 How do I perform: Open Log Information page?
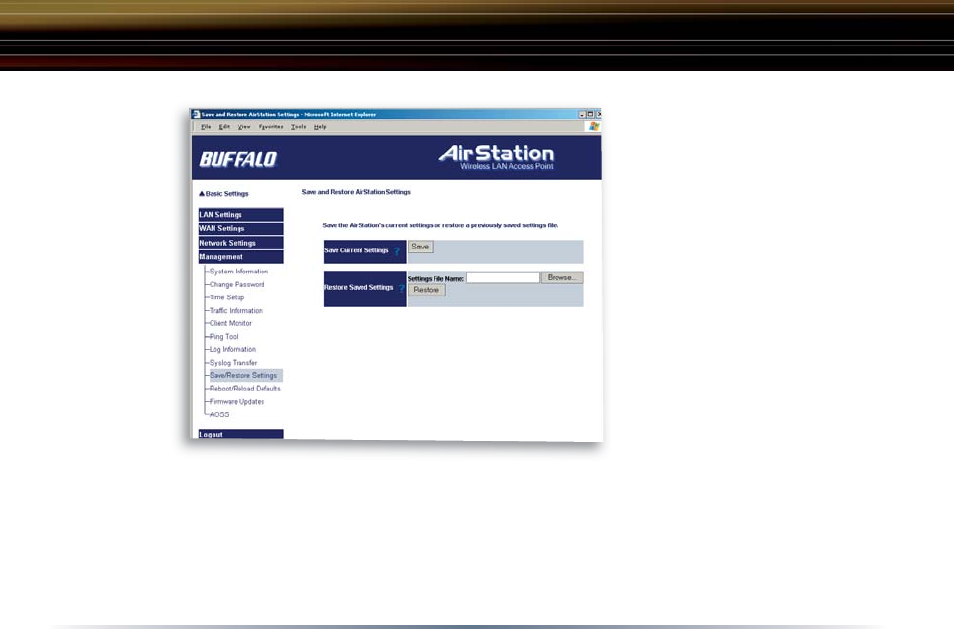[233, 349]
